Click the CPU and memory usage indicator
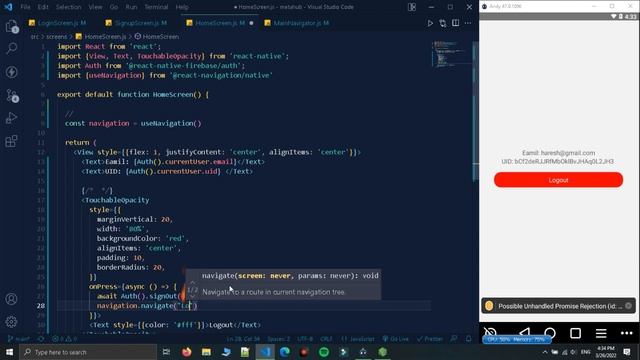Viewport: 640px width, 360px height. click(x=516, y=340)
